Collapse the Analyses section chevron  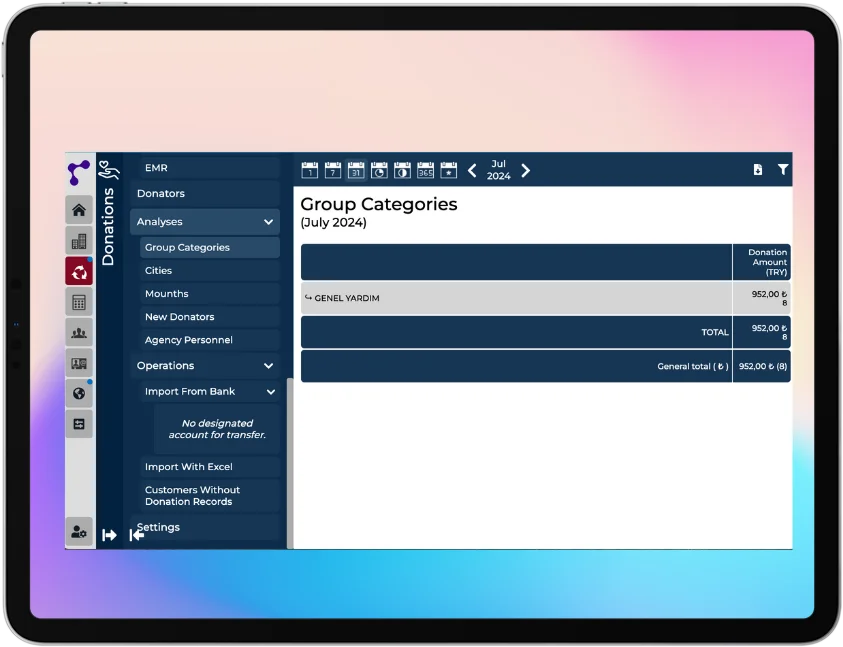pos(268,222)
